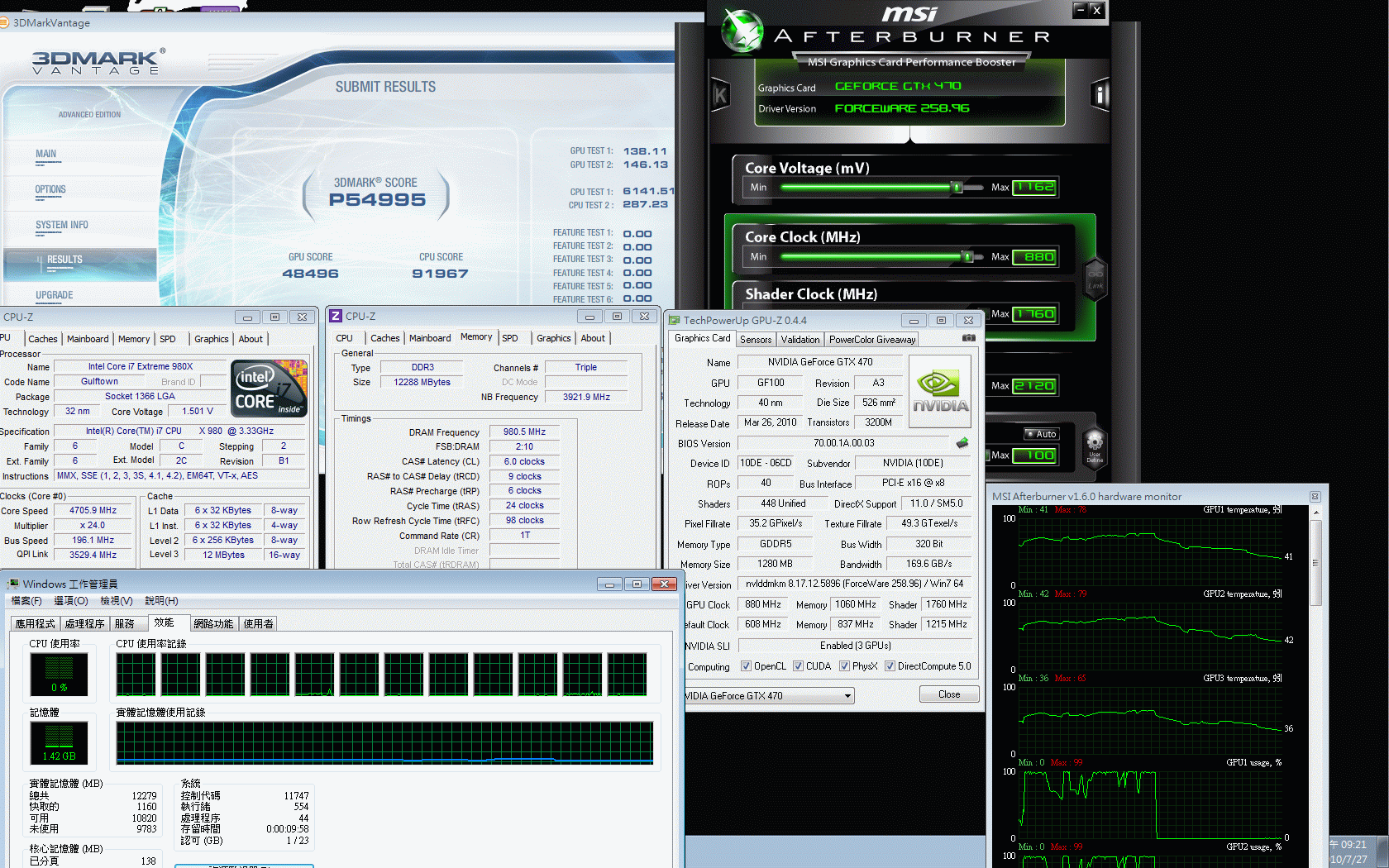Click the purple Z icon of second CPU-Z window

point(336,316)
